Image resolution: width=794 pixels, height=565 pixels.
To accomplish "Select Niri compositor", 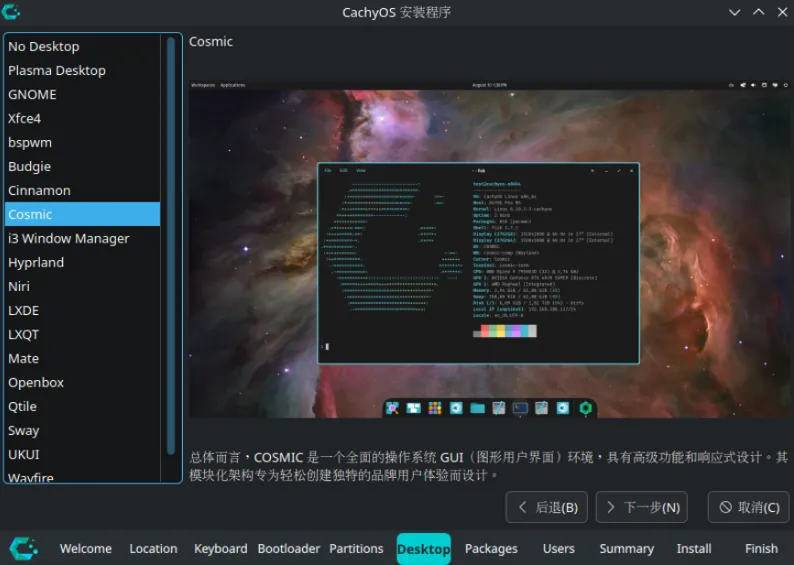I will (83, 287).
